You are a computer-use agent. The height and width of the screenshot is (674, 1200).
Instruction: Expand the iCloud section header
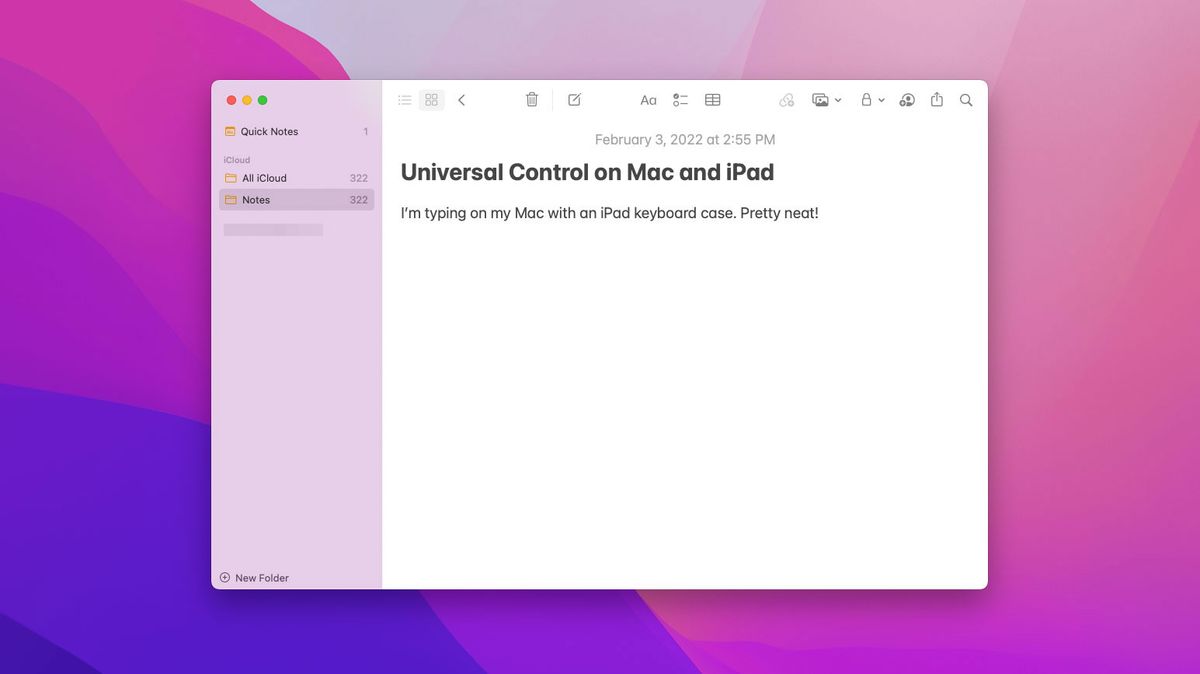237,159
